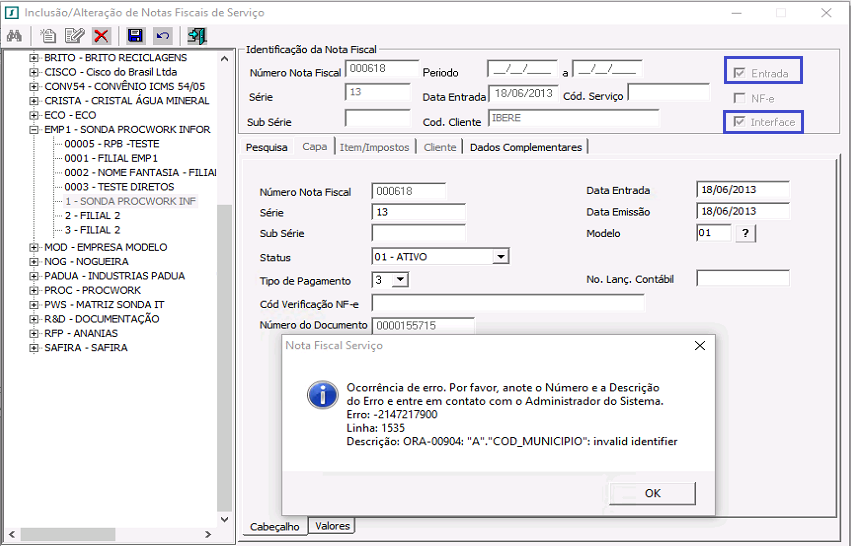Click the Sub Série field in Capa
The width and height of the screenshot is (851, 546).
(418, 233)
